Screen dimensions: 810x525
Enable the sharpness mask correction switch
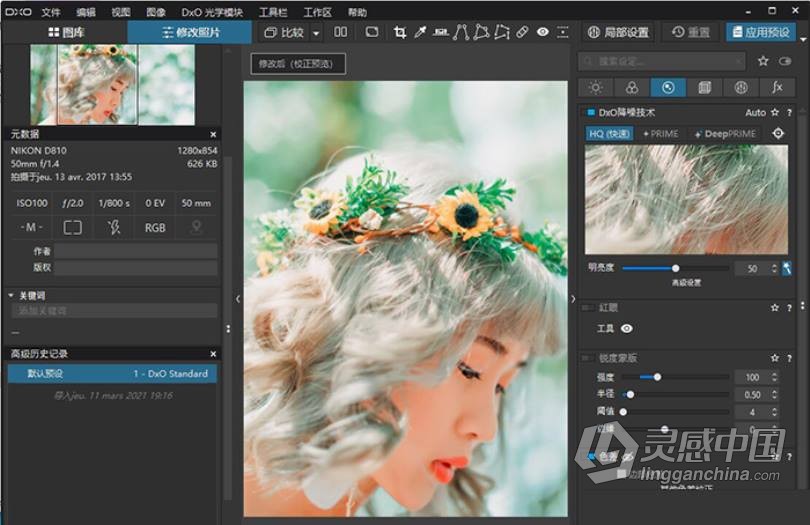click(588, 358)
